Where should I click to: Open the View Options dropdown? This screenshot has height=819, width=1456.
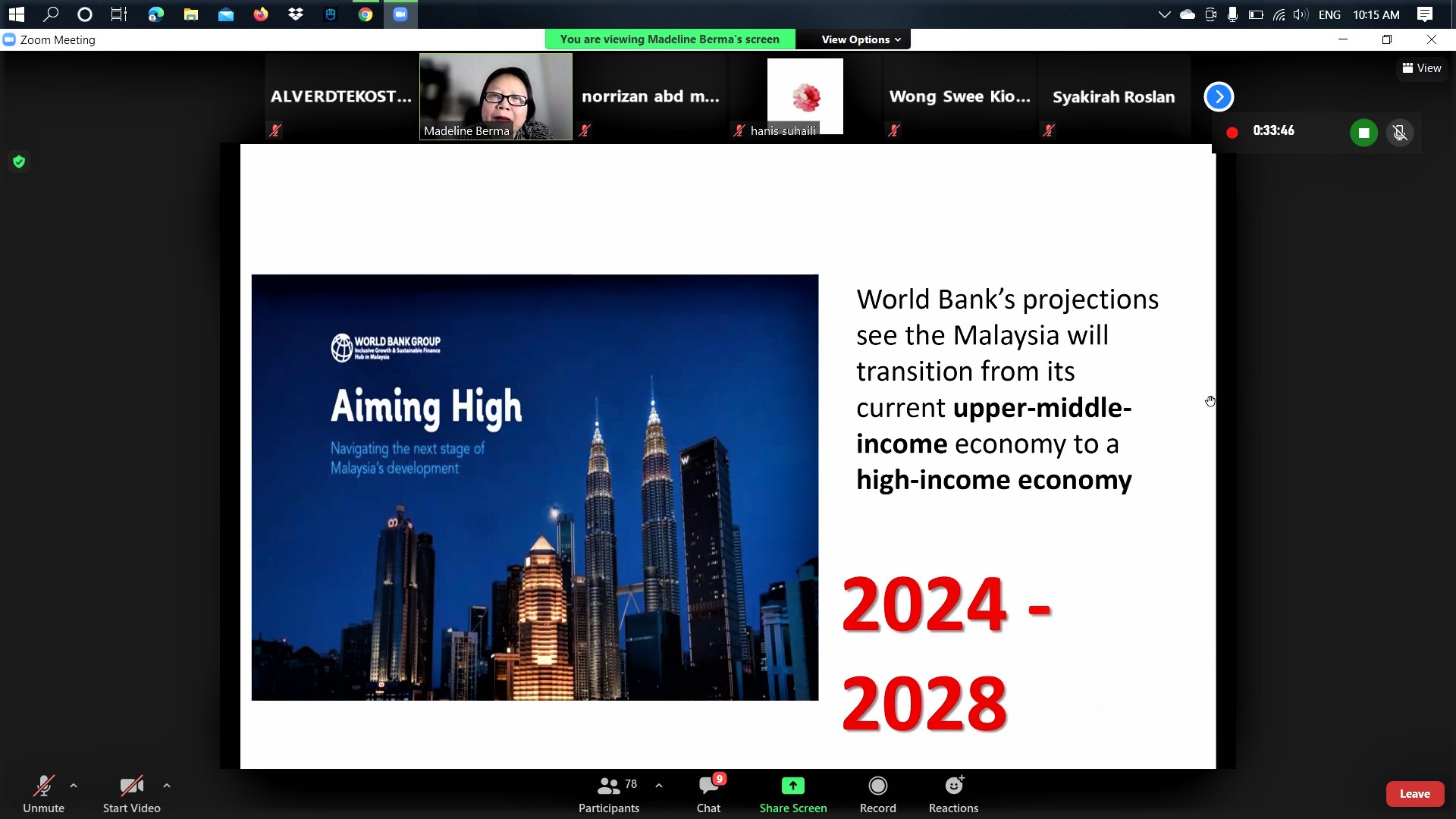click(x=861, y=39)
